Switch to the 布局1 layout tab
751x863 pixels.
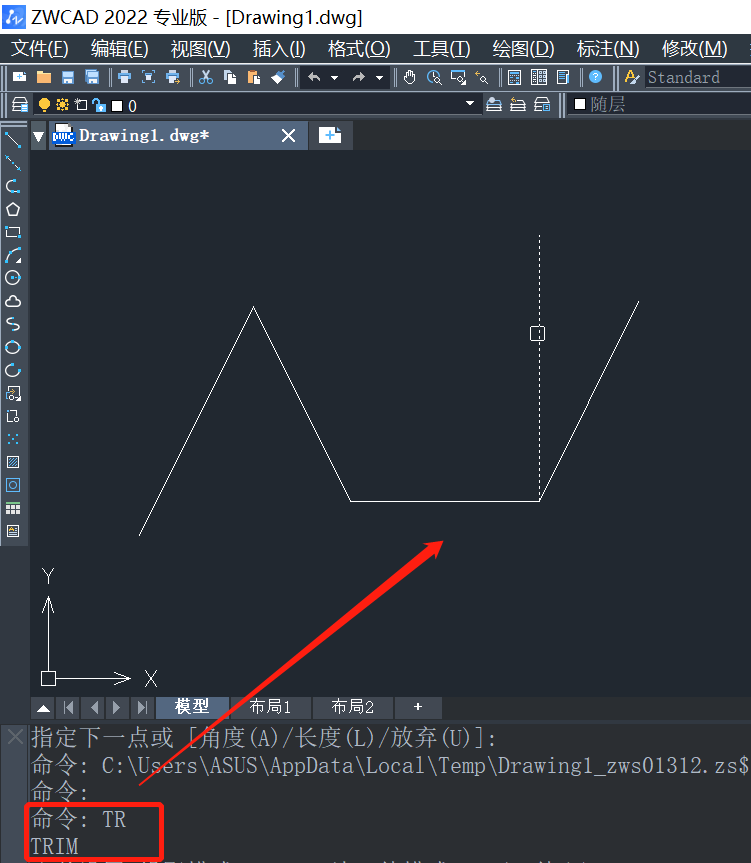point(270,707)
